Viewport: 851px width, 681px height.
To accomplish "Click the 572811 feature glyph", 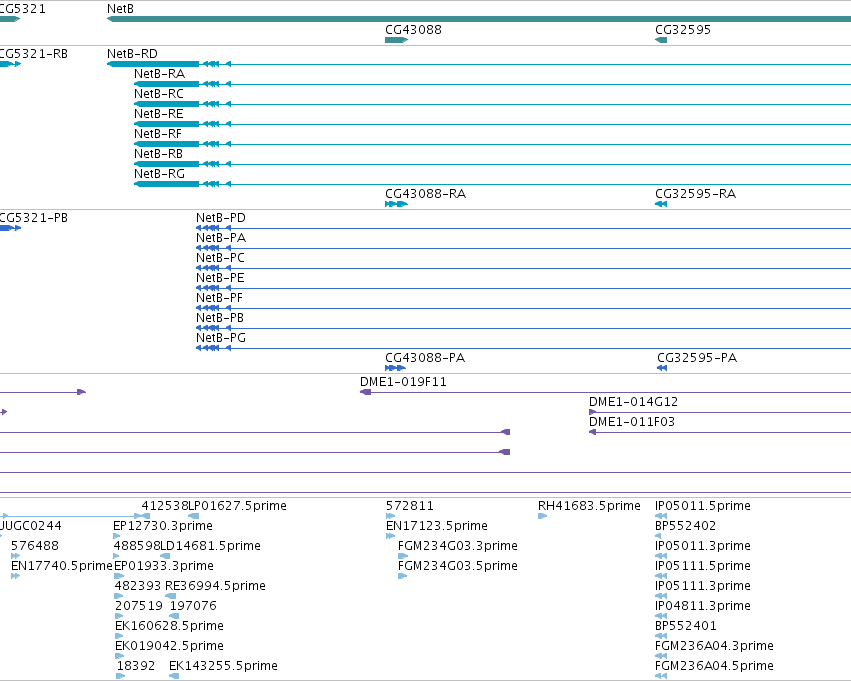I will click(x=390, y=516).
